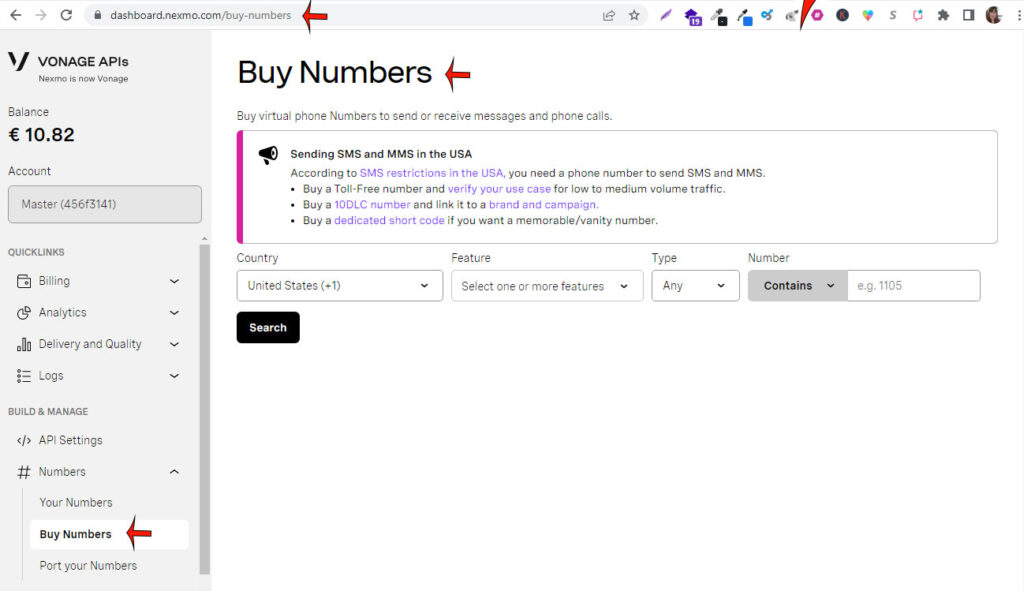Expand the Analytics section chevron
This screenshot has height=591, width=1024.
174,313
